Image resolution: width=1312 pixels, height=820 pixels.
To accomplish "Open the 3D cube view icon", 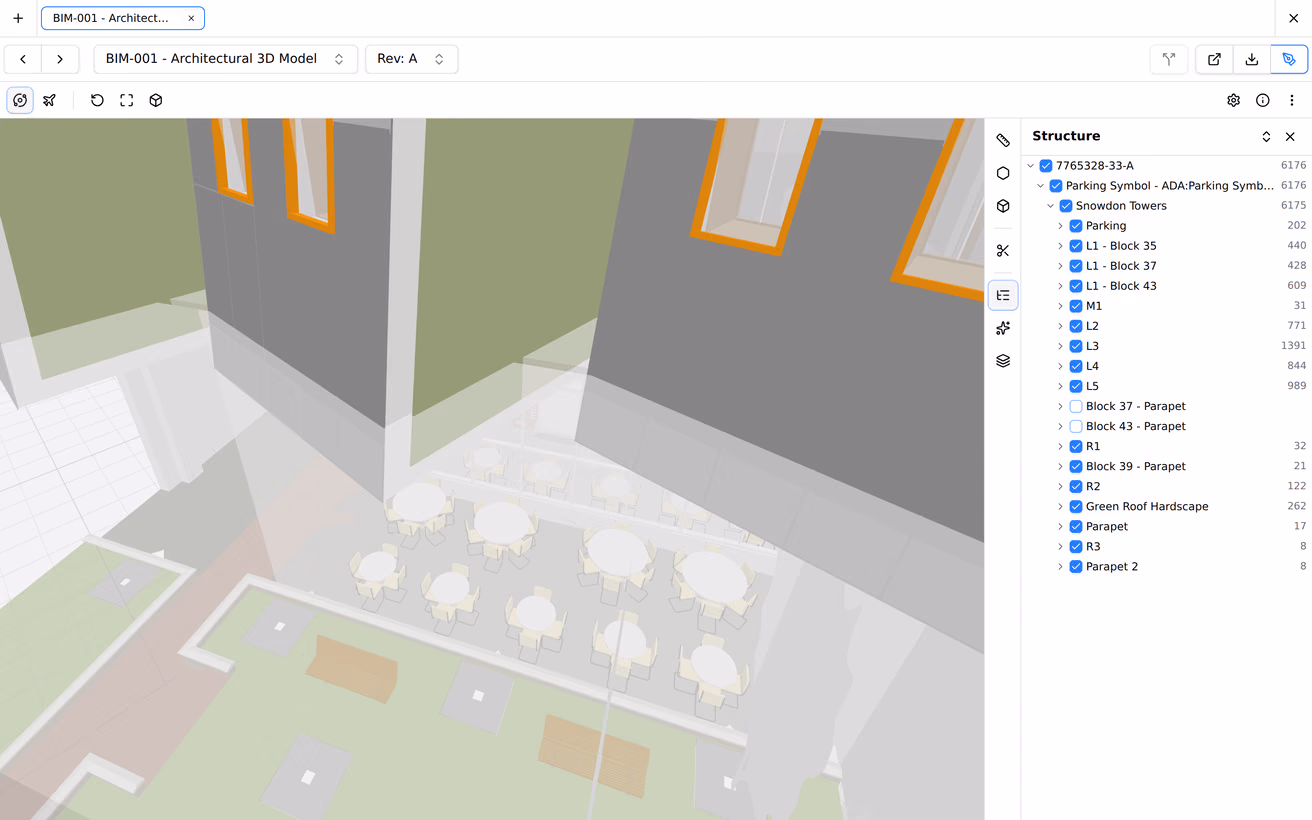I will coord(156,100).
